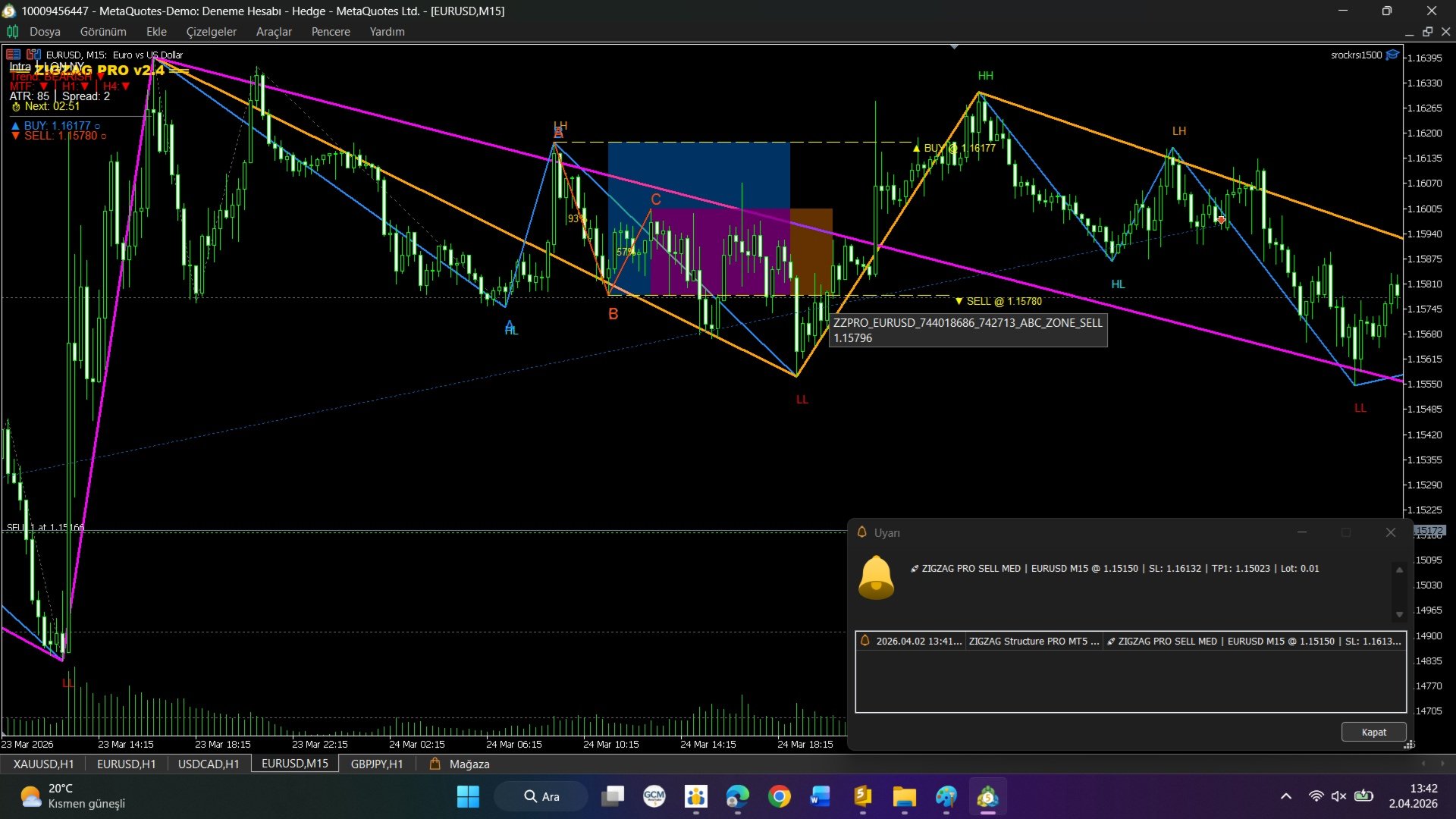Switch to the GBPJPY,H1 chart tab
1456x819 pixels.
coord(377,764)
